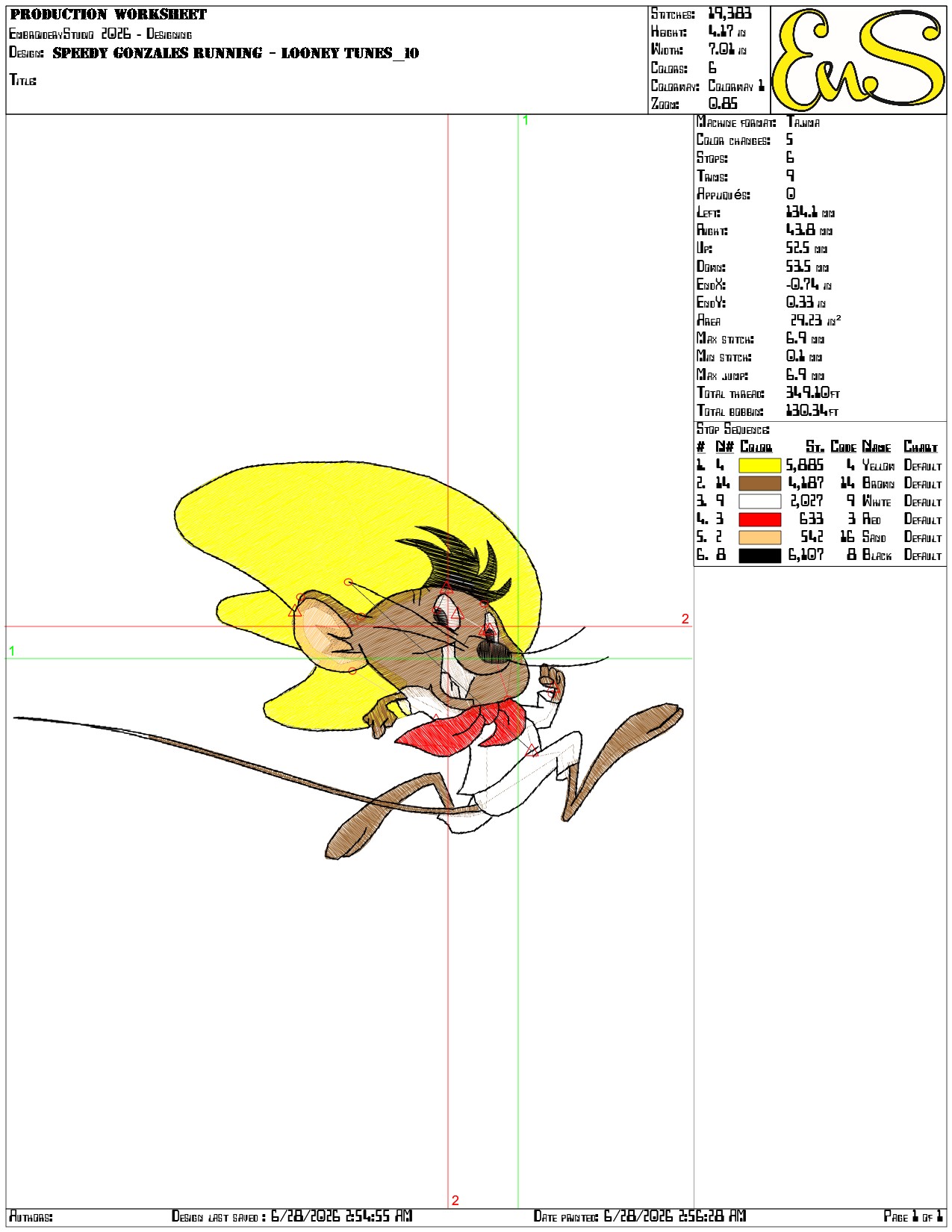The width and height of the screenshot is (952, 1232).
Task: Select the Total thread value 349.10 ft
Action: point(813,393)
